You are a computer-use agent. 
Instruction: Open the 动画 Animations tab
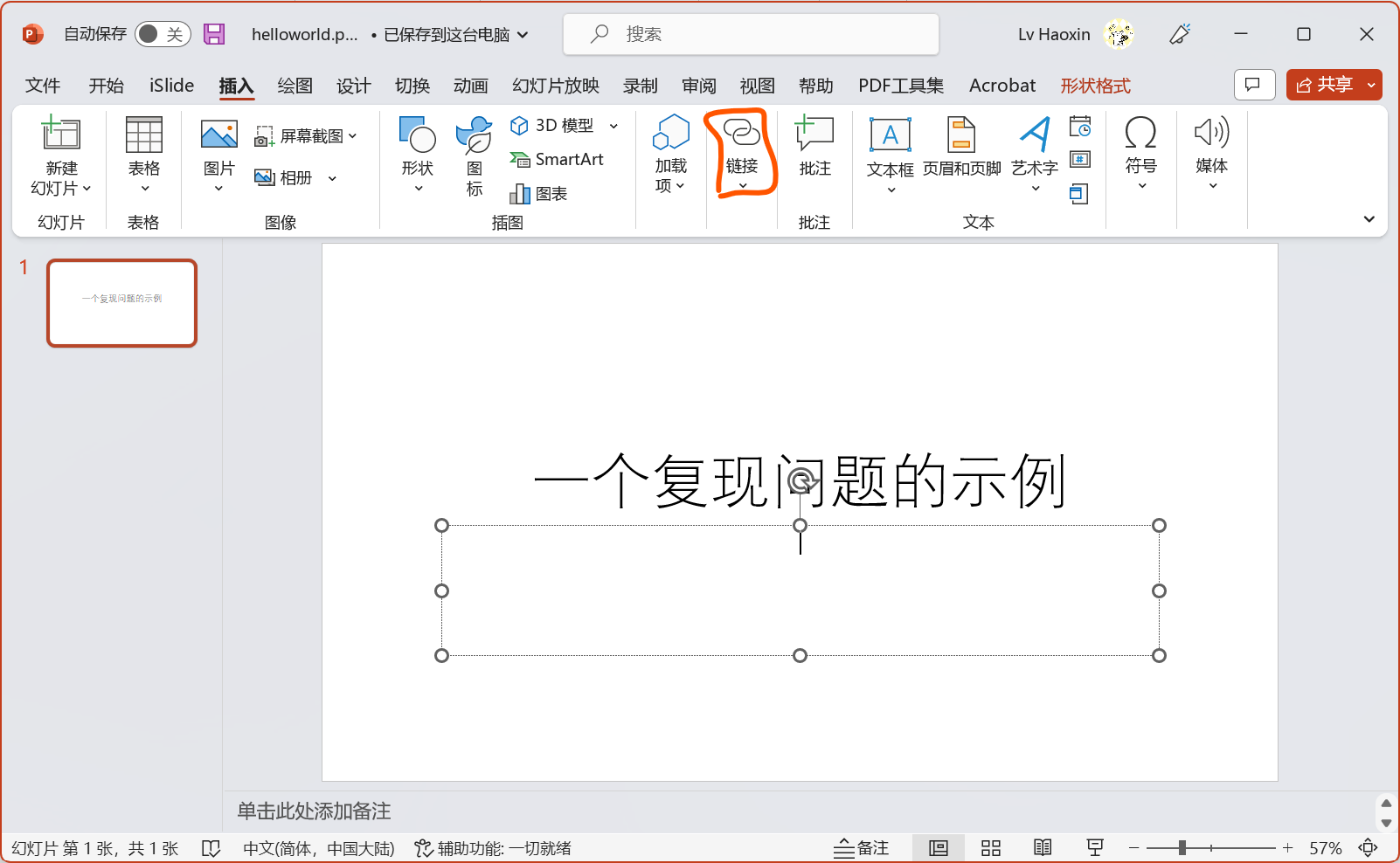coord(470,86)
